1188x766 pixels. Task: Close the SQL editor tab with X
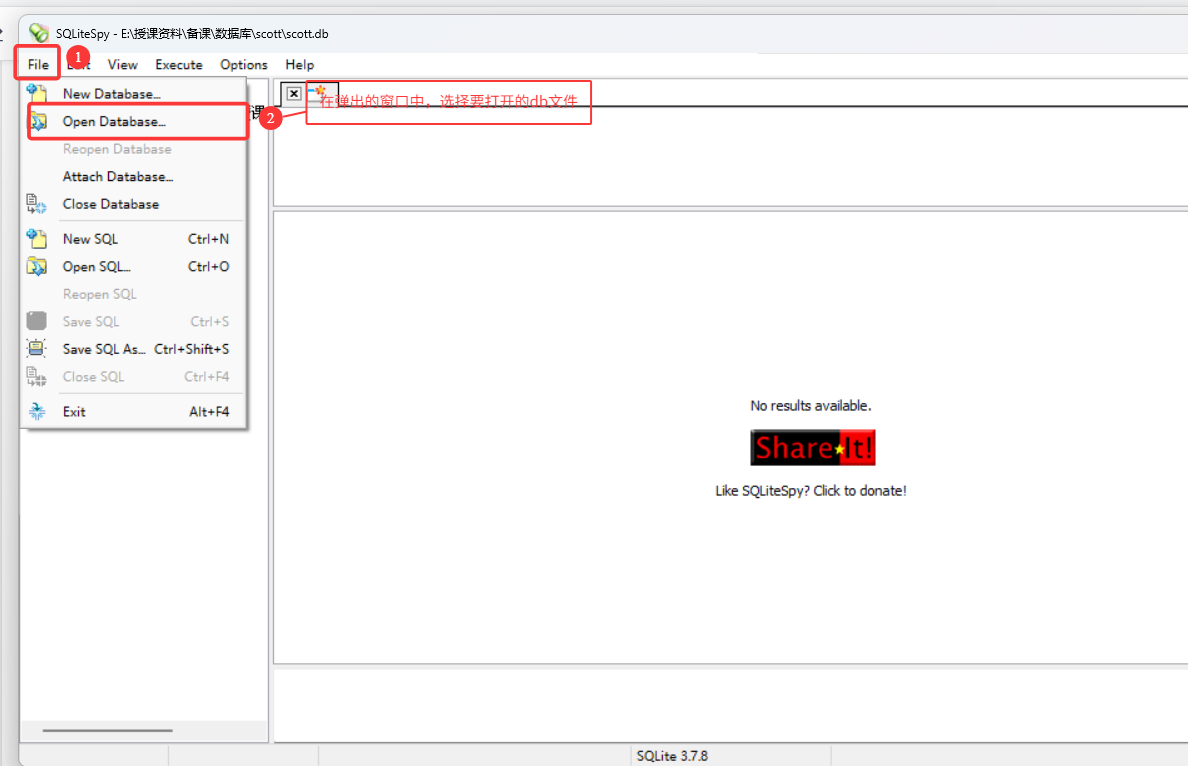(294, 94)
